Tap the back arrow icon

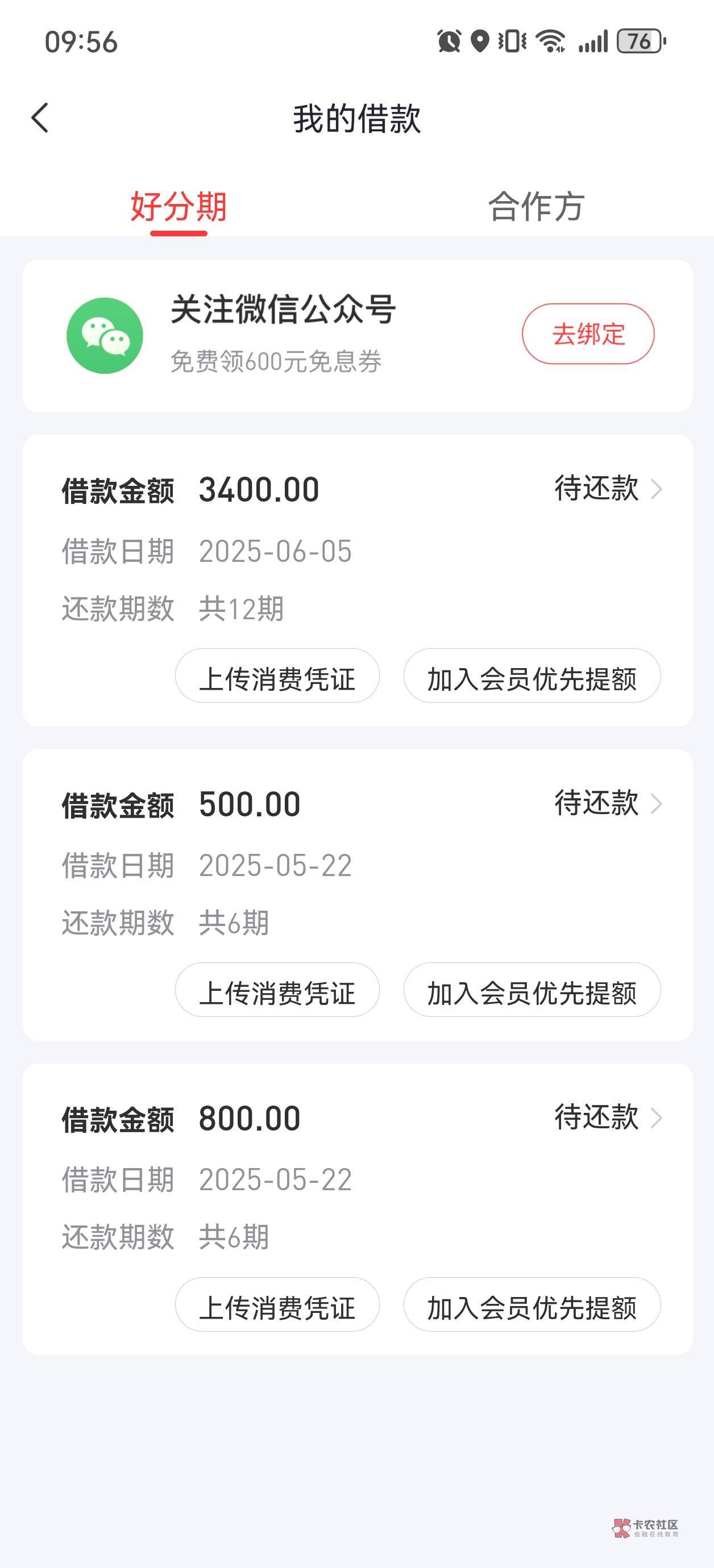point(40,118)
